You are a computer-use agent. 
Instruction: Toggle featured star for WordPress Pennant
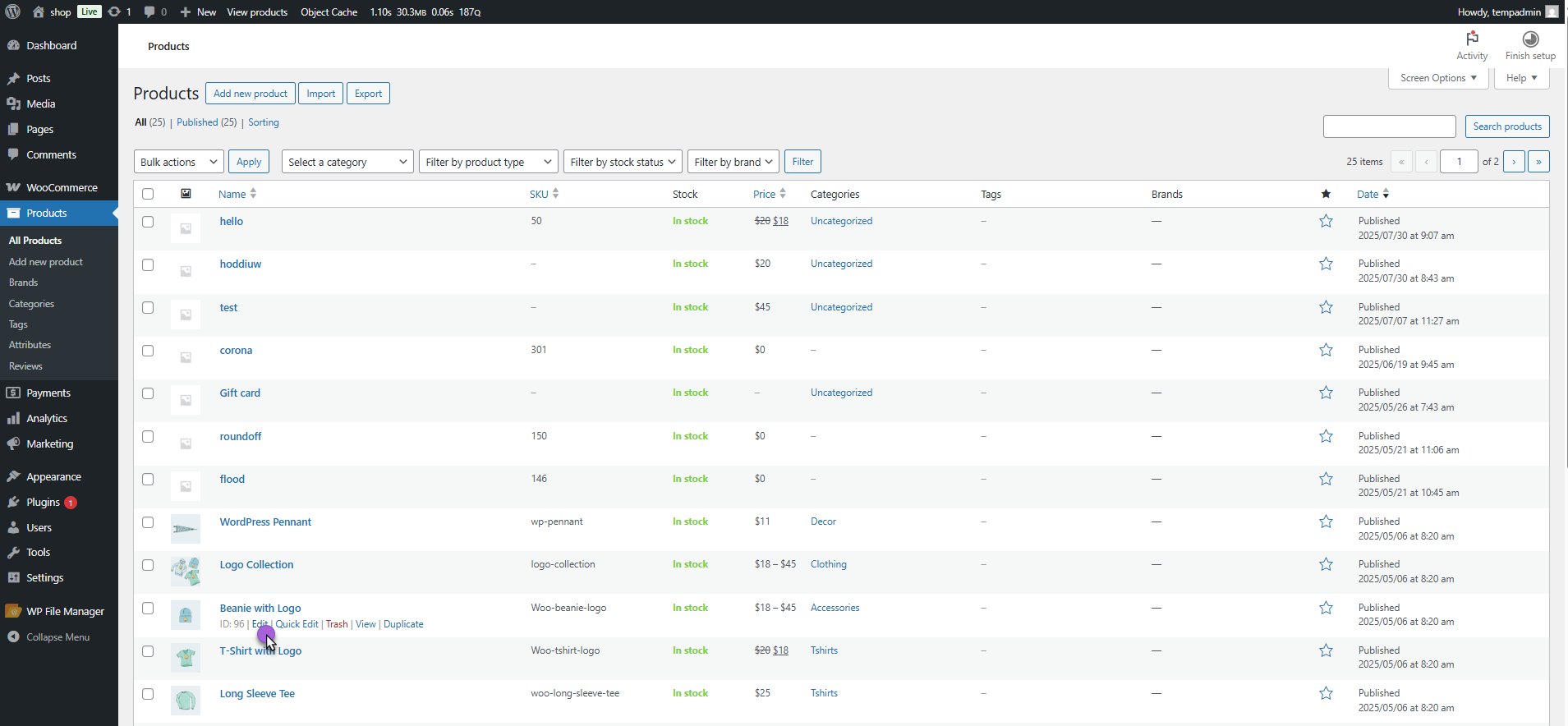(x=1326, y=522)
